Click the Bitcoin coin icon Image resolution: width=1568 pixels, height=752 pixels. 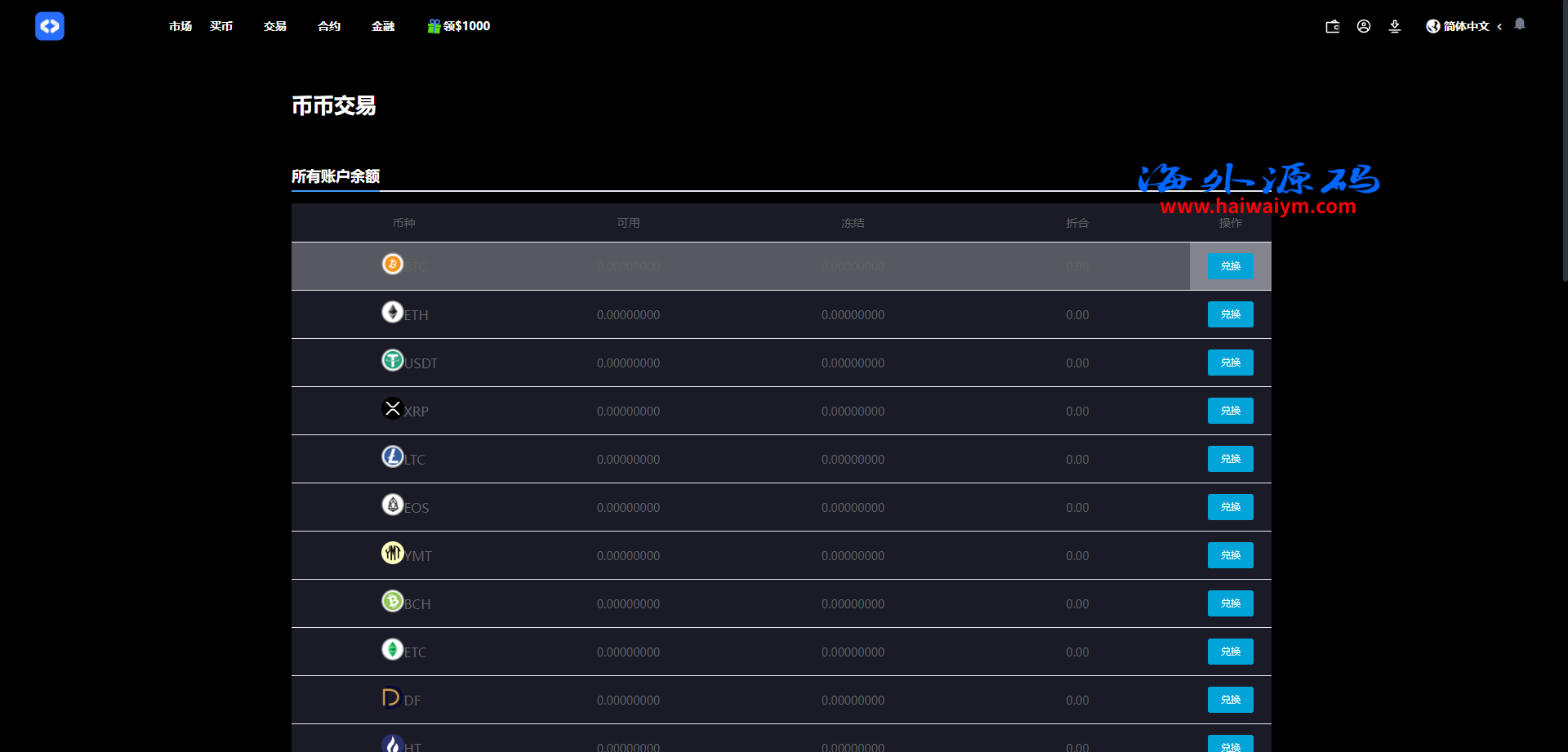pos(393,264)
